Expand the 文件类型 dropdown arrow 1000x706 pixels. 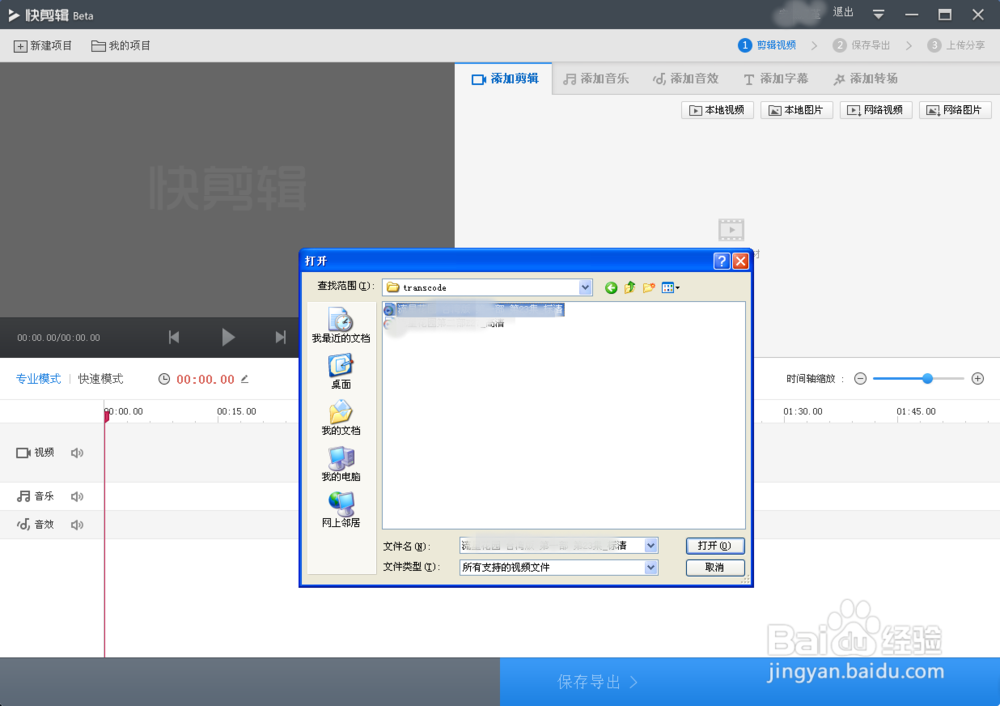pyautogui.click(x=651, y=567)
